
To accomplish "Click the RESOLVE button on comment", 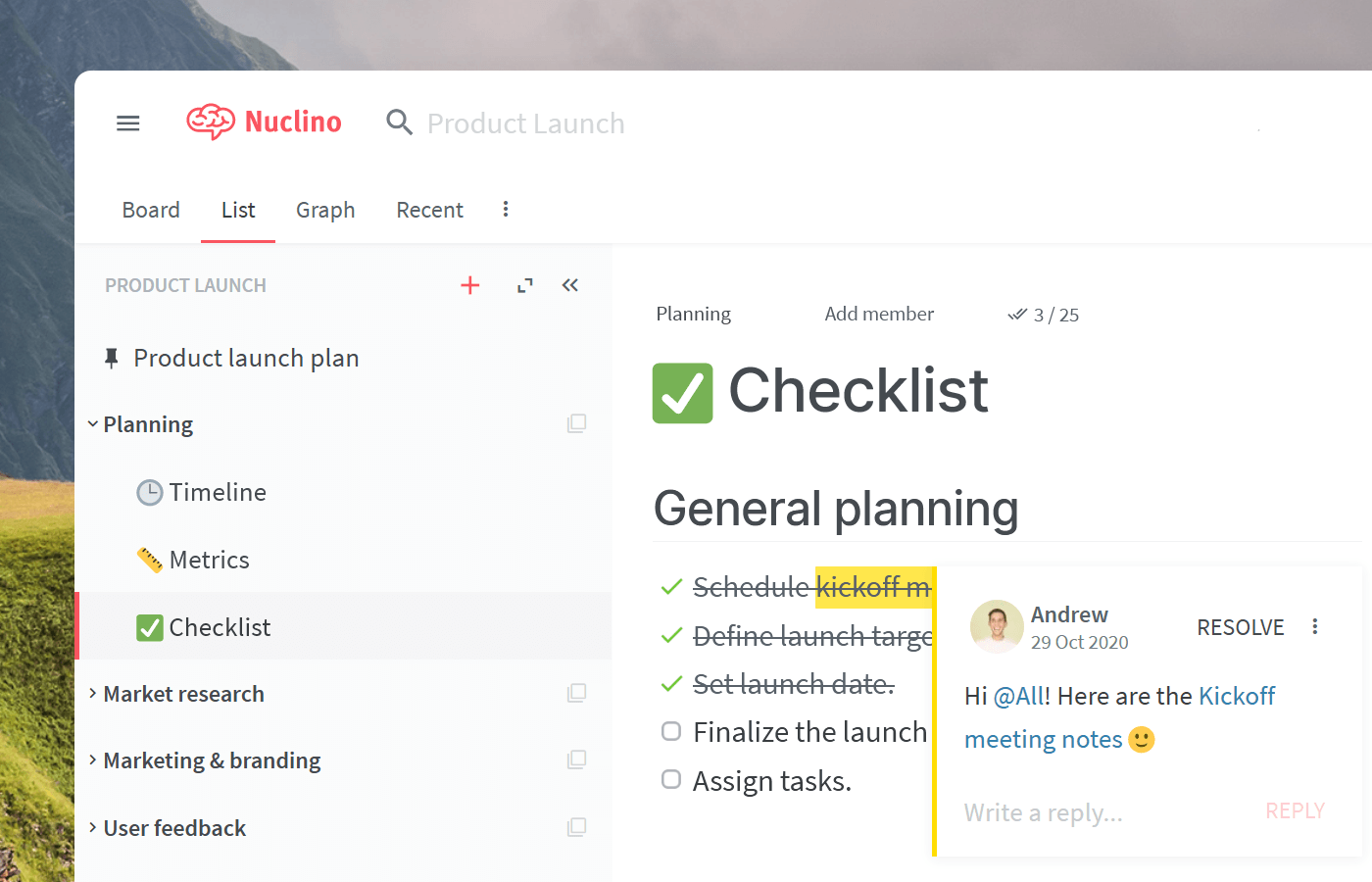I will [x=1240, y=627].
